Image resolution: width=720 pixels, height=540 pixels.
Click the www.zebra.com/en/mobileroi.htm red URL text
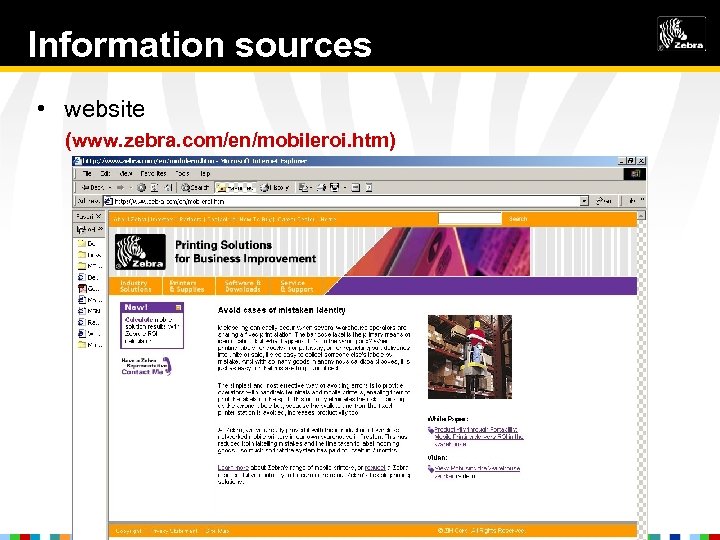click(x=230, y=140)
